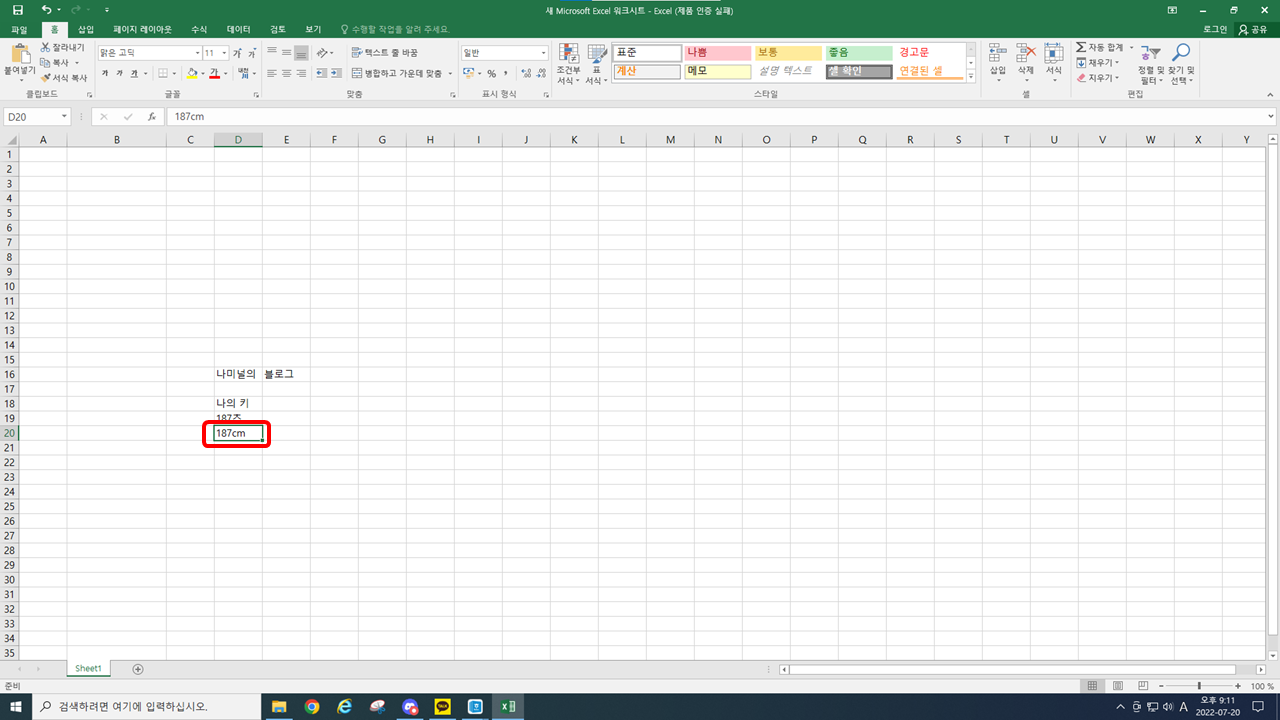Toggle italic formatting
Image resolution: width=1280 pixels, height=720 pixels.
point(120,73)
